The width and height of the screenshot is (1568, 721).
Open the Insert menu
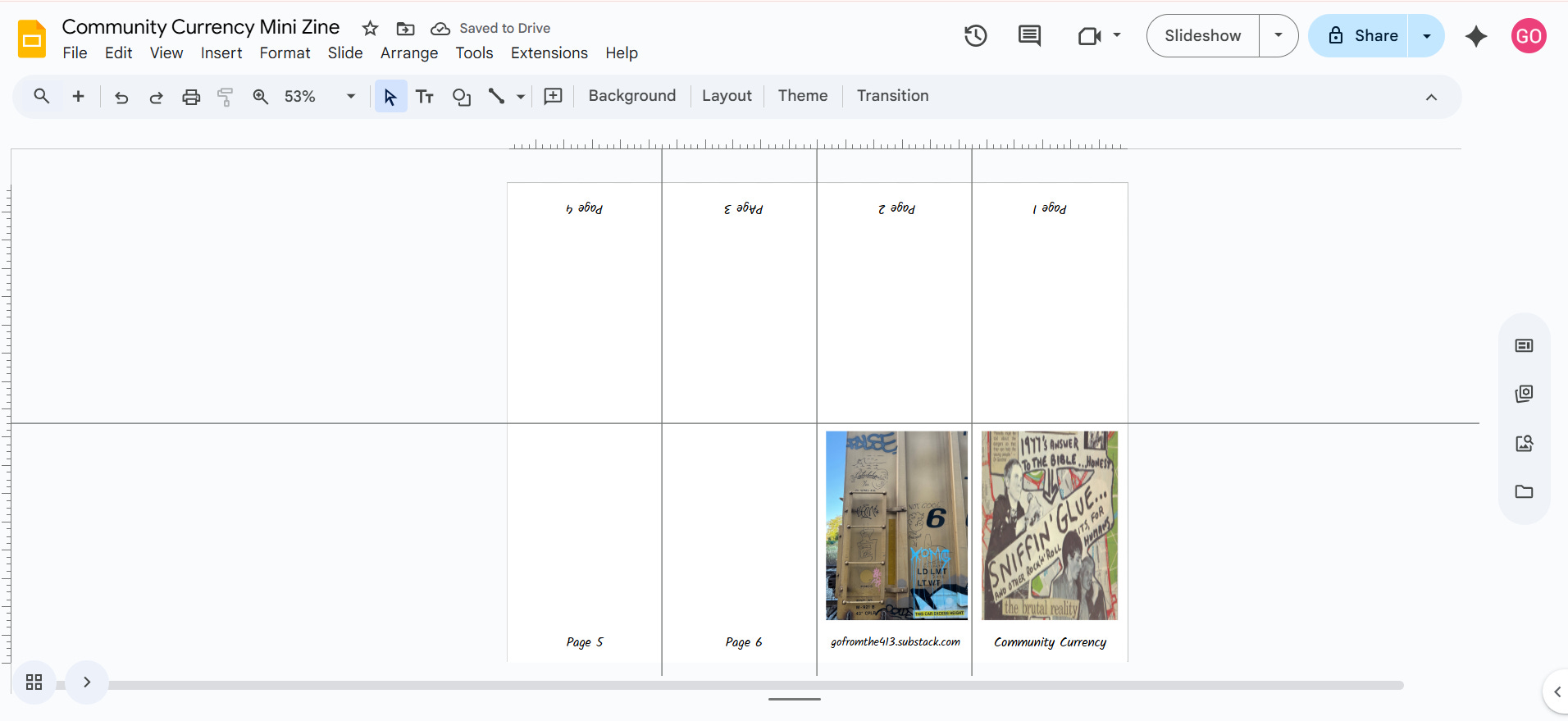coord(221,53)
